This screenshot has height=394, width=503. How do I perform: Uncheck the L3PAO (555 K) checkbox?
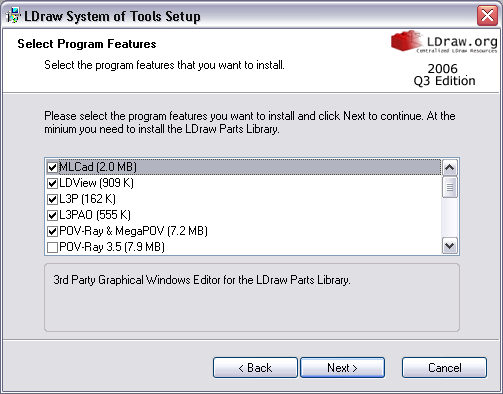pyautogui.click(x=52, y=215)
